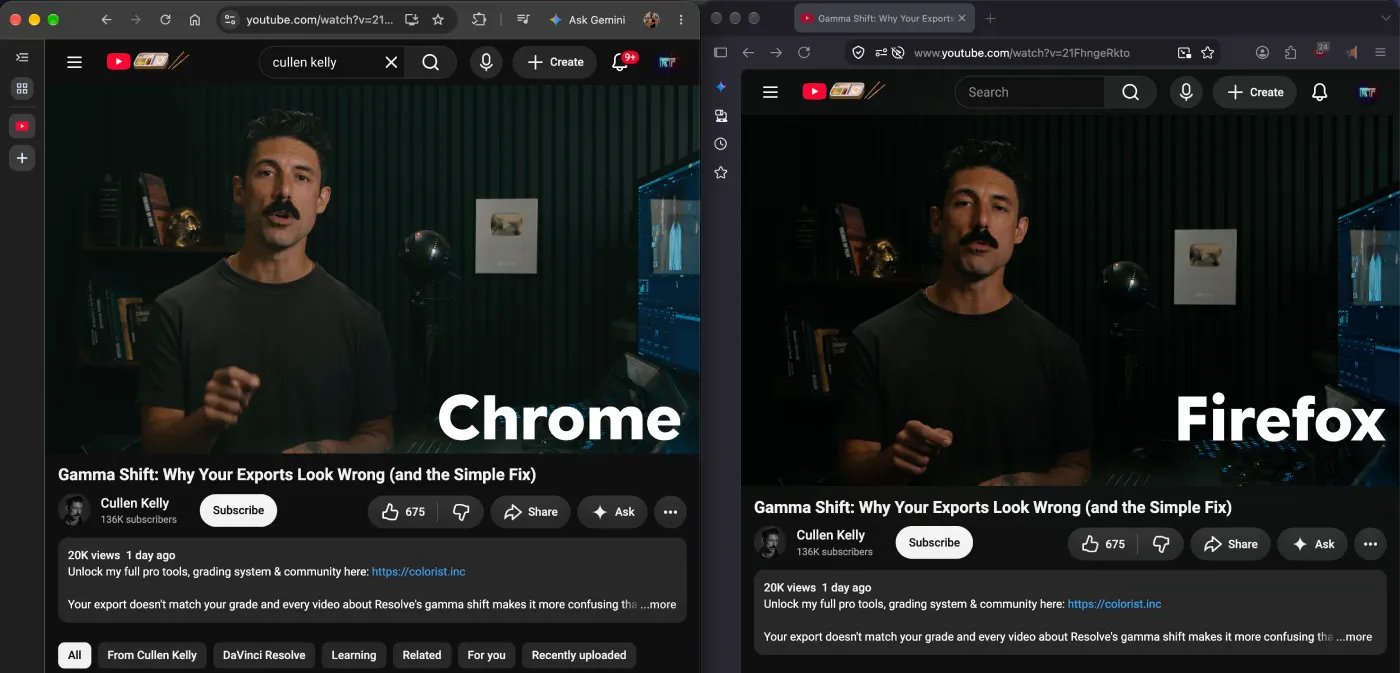
Task: Click the Ask Gemini button in Chrome
Action: point(587,19)
